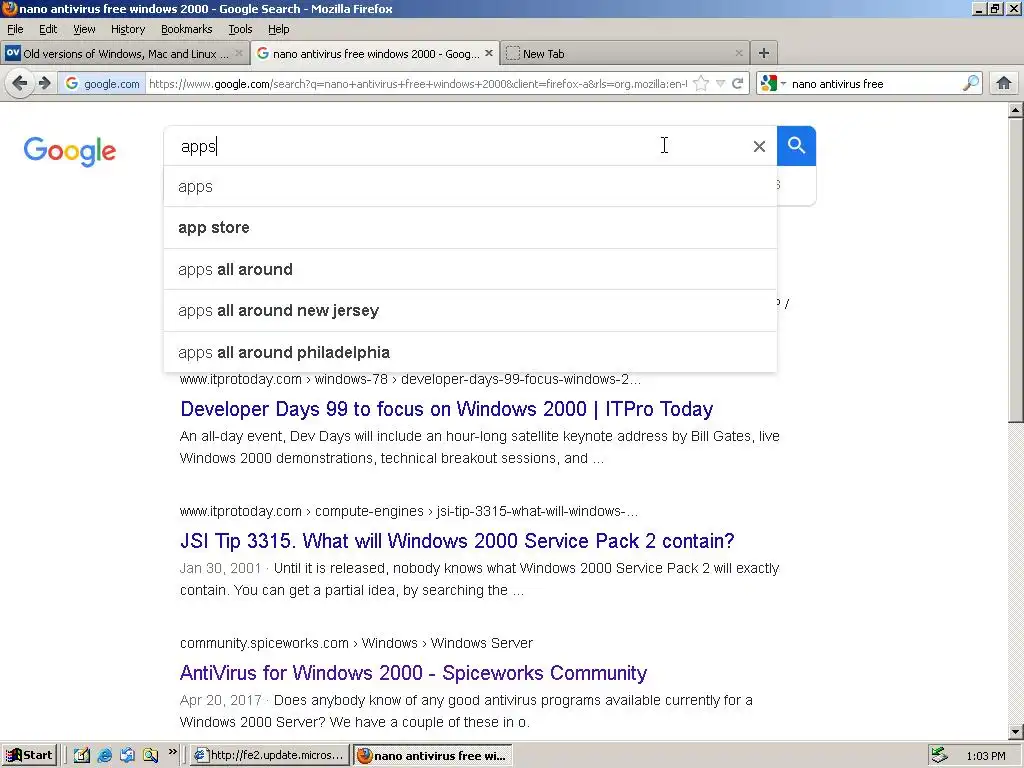Open 'JSI Tip 3315' search result
This screenshot has height=768, width=1024.
point(457,541)
